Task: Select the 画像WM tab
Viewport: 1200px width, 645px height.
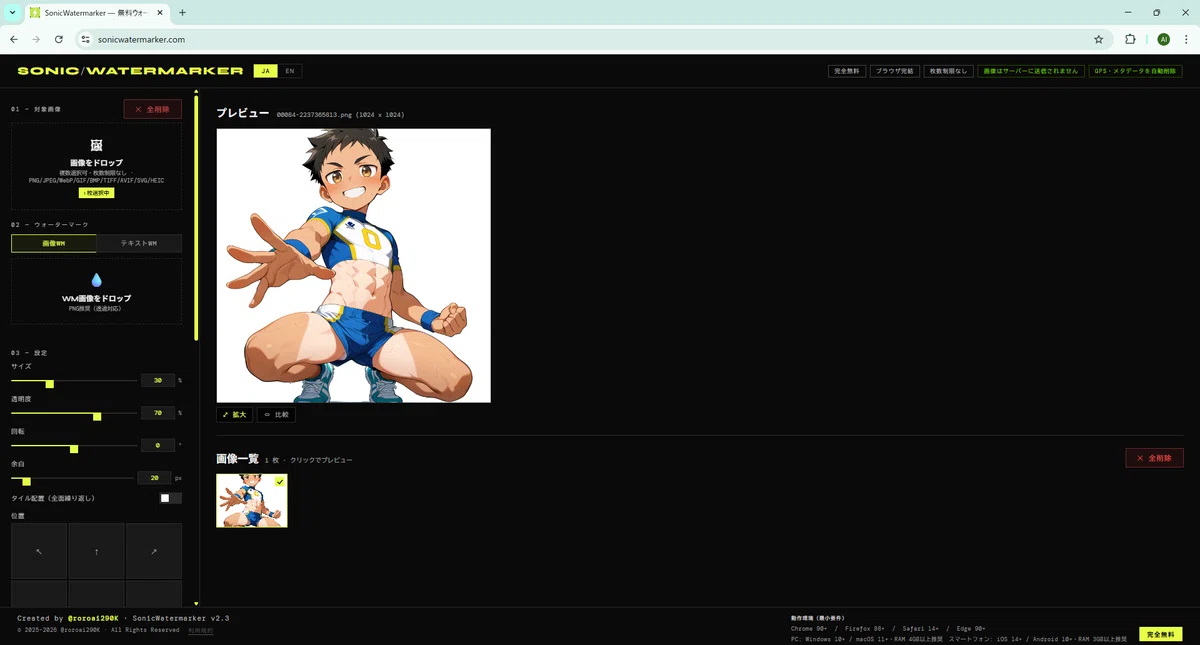Action: tap(54, 243)
